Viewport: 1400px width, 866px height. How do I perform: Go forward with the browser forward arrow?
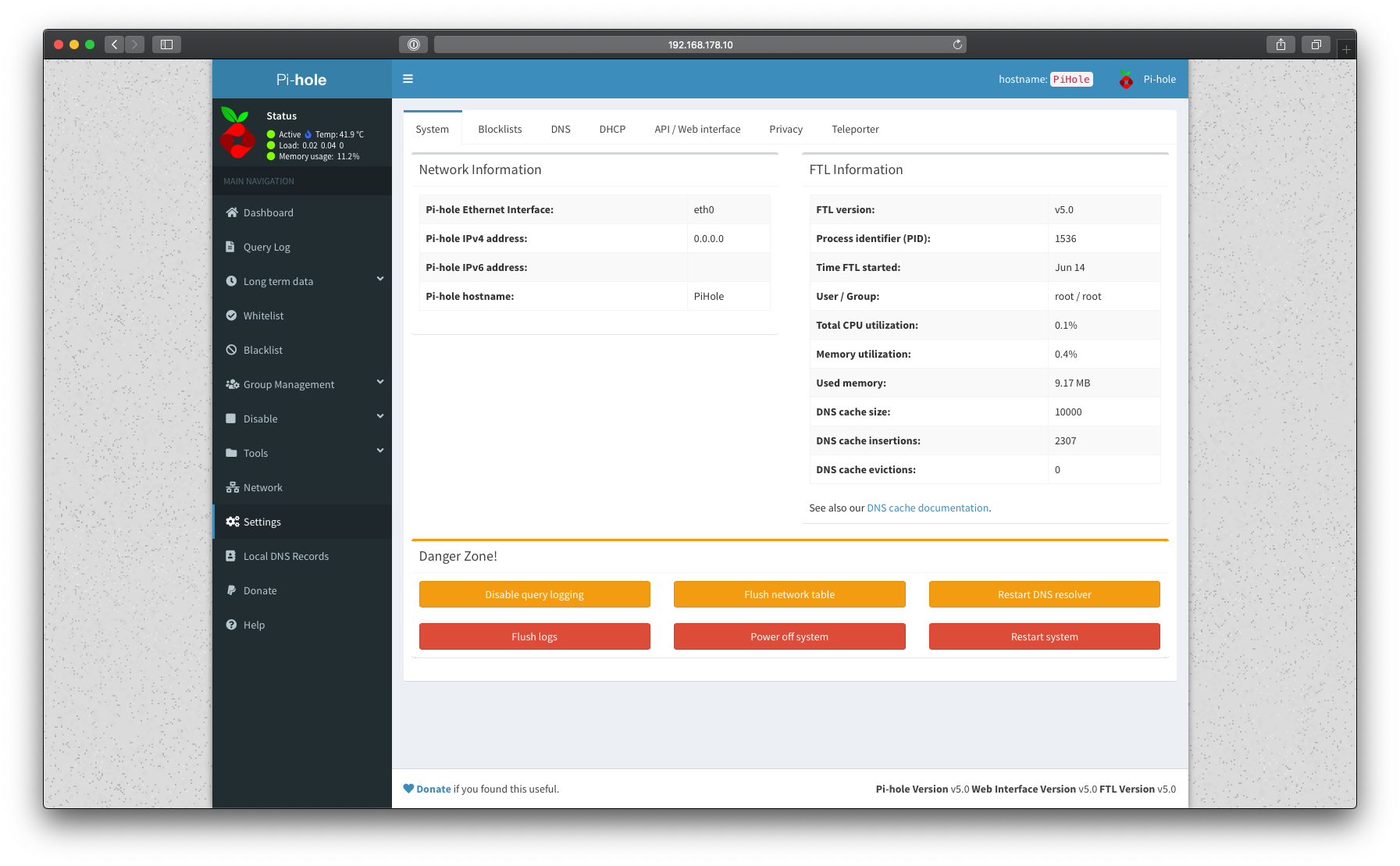click(x=134, y=45)
